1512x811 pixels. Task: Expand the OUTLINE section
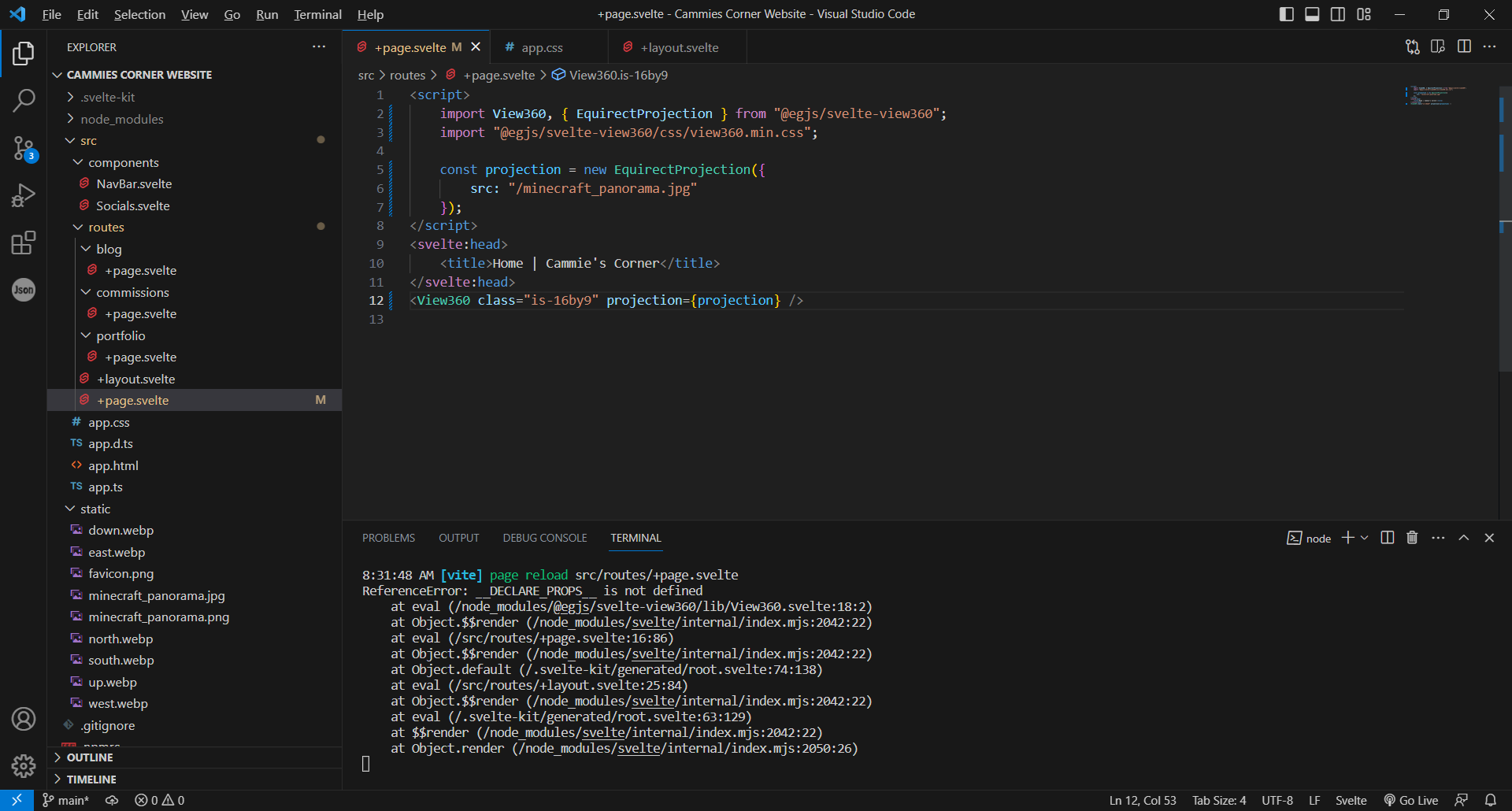(x=91, y=757)
